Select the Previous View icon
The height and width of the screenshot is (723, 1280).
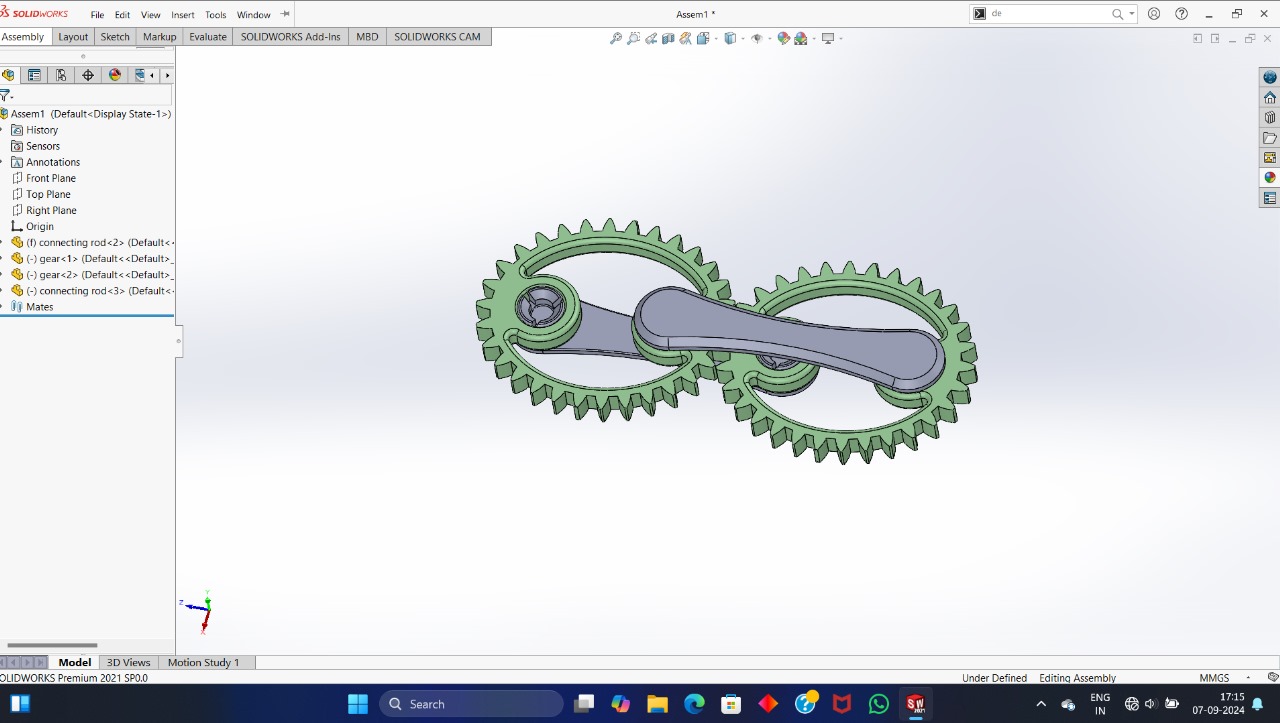651,38
